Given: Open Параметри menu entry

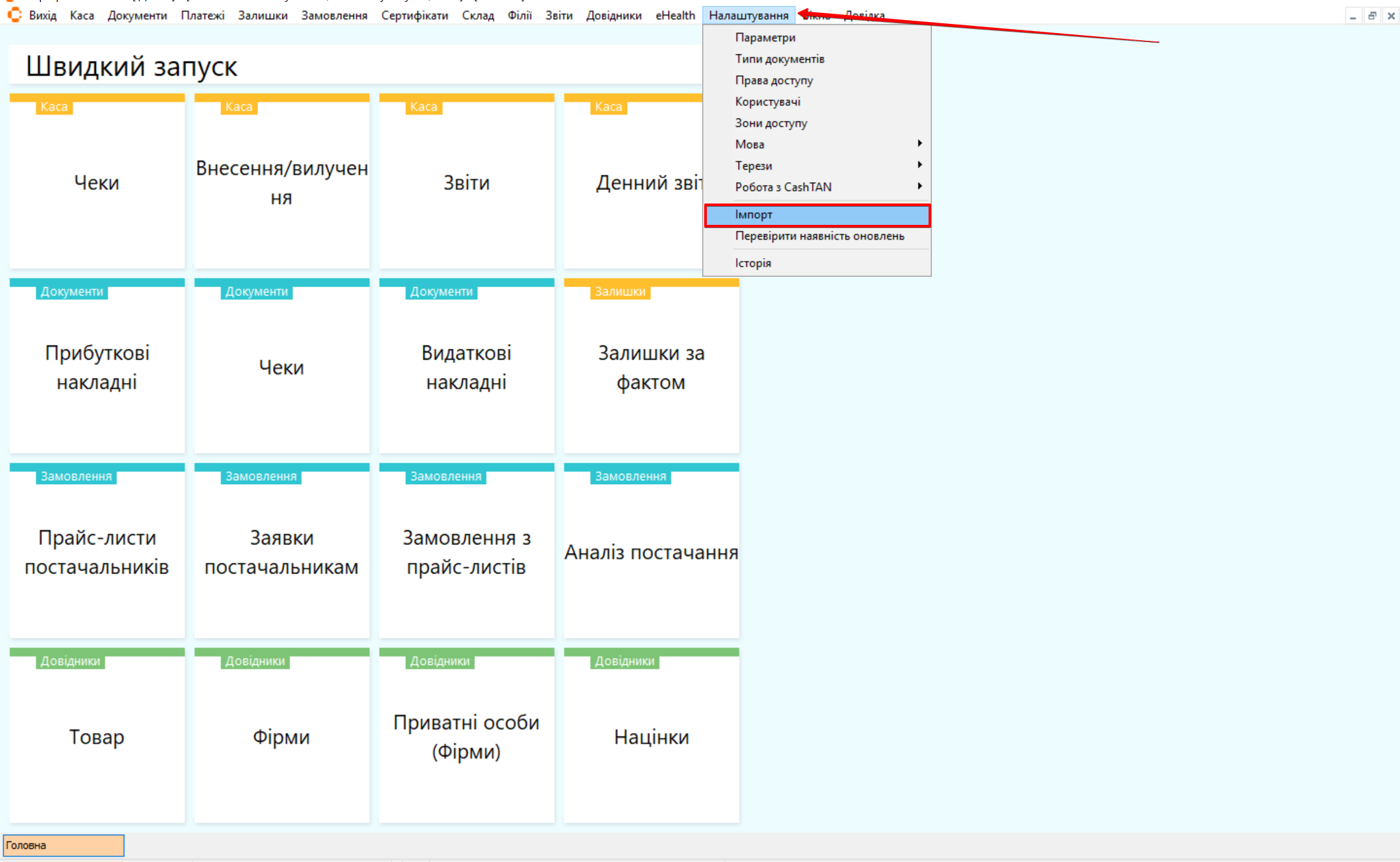Looking at the screenshot, I should [x=765, y=38].
